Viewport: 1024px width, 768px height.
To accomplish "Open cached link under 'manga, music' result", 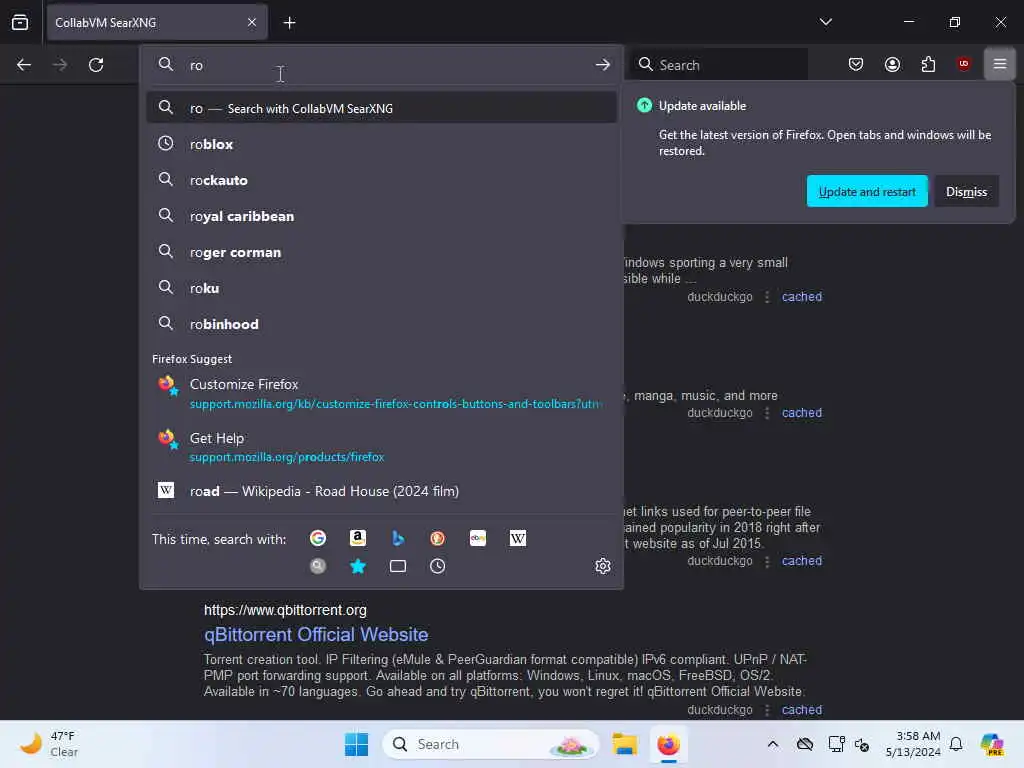I will (802, 413).
